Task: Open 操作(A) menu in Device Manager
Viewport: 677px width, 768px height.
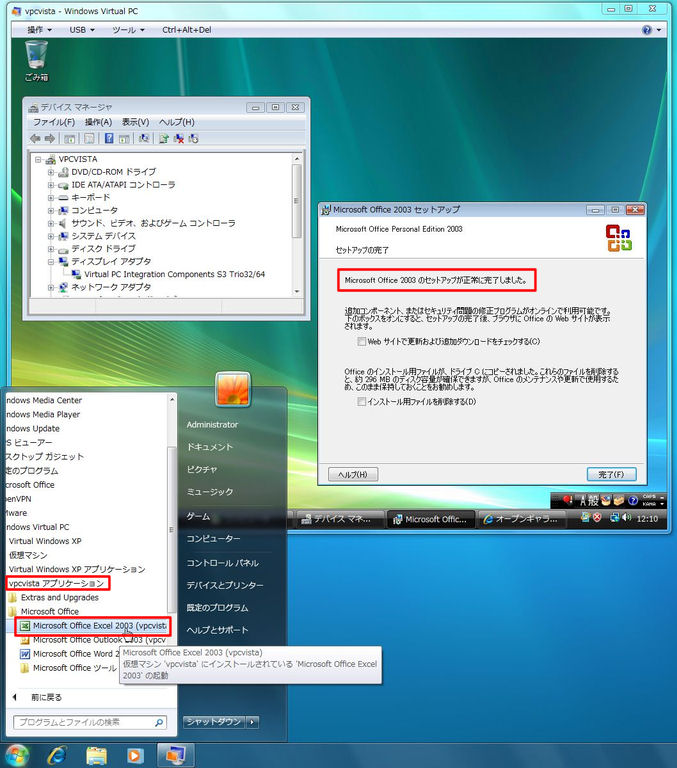Action: pyautogui.click(x=98, y=122)
